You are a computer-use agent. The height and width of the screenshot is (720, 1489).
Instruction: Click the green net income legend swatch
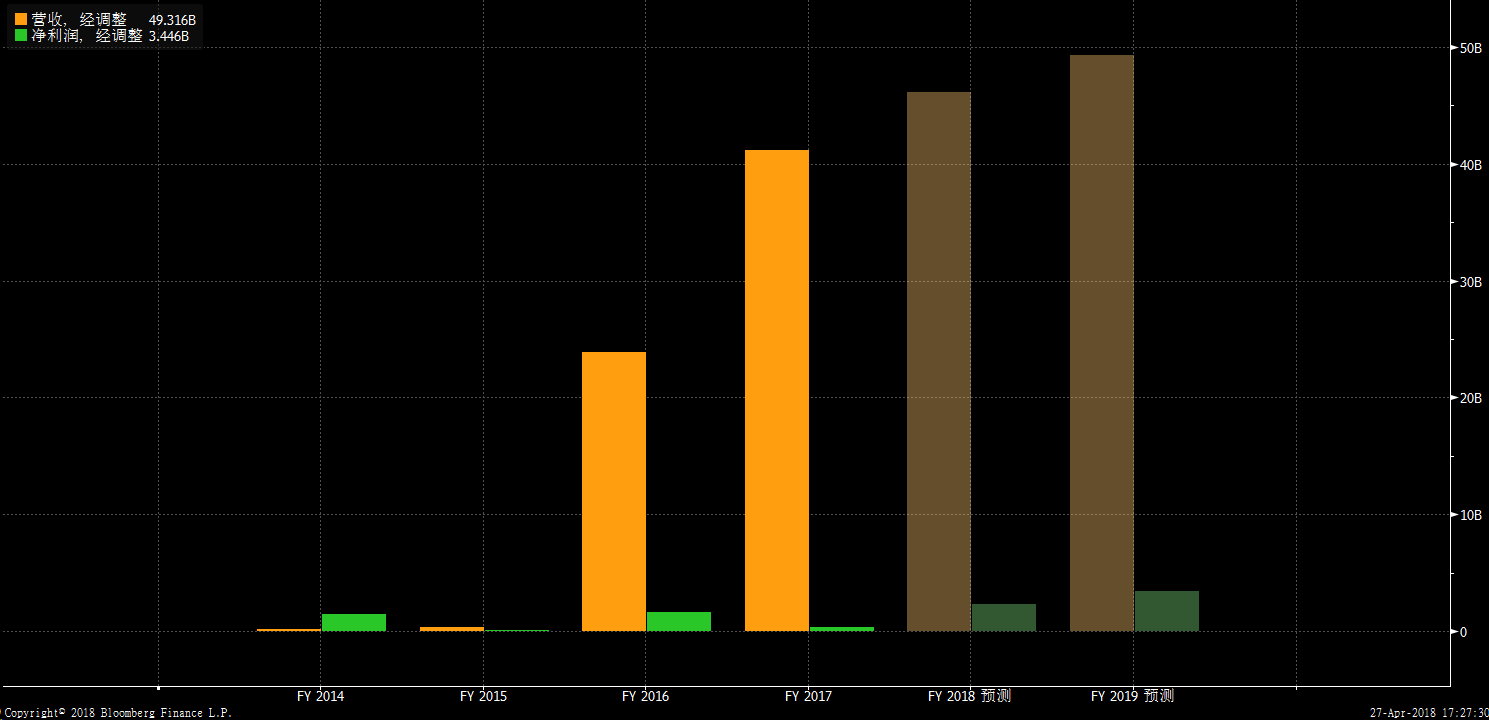pyautogui.click(x=21, y=35)
